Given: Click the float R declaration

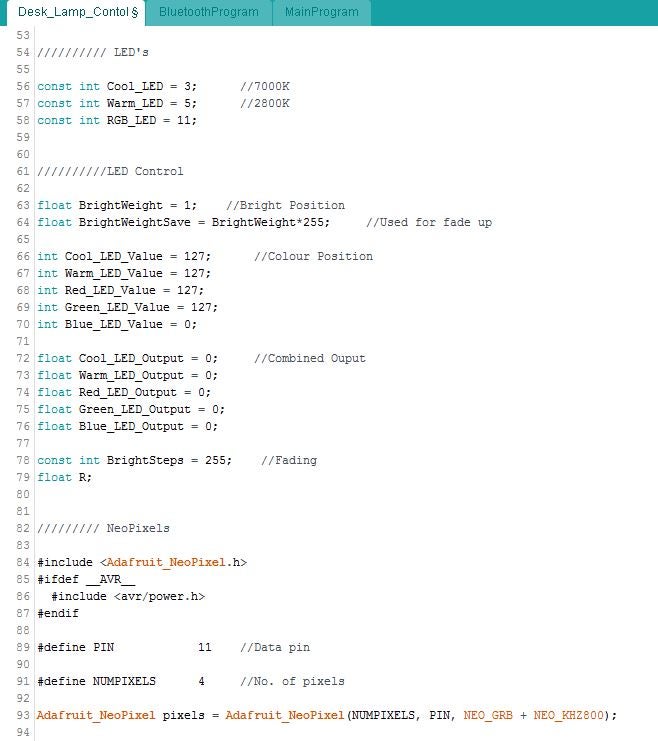Looking at the screenshot, I should [x=64, y=477].
